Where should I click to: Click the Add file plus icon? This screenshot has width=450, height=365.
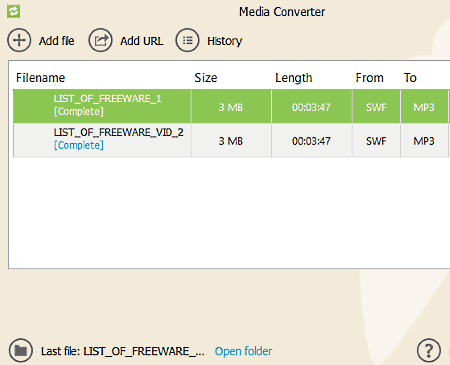[x=19, y=40]
